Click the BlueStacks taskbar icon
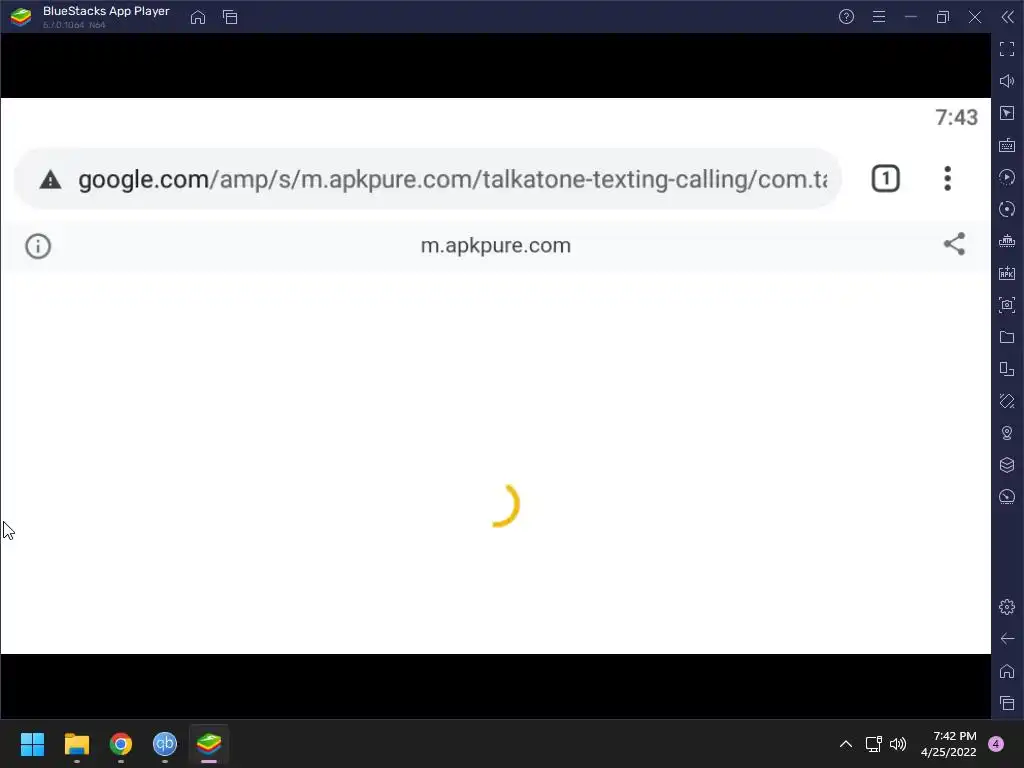 [x=209, y=744]
